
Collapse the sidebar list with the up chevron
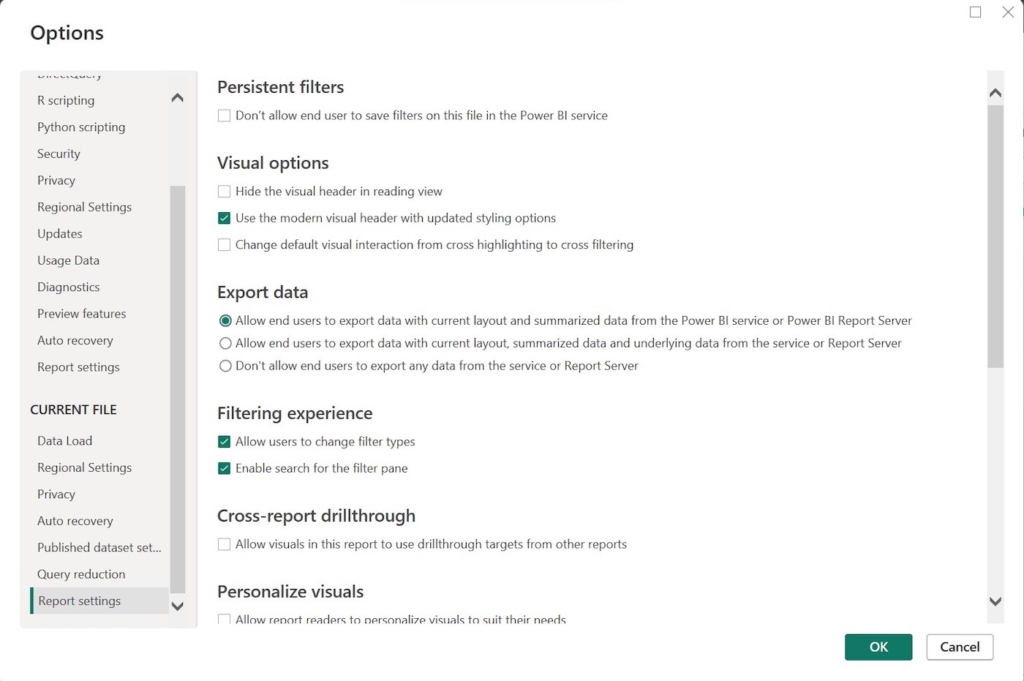(177, 97)
